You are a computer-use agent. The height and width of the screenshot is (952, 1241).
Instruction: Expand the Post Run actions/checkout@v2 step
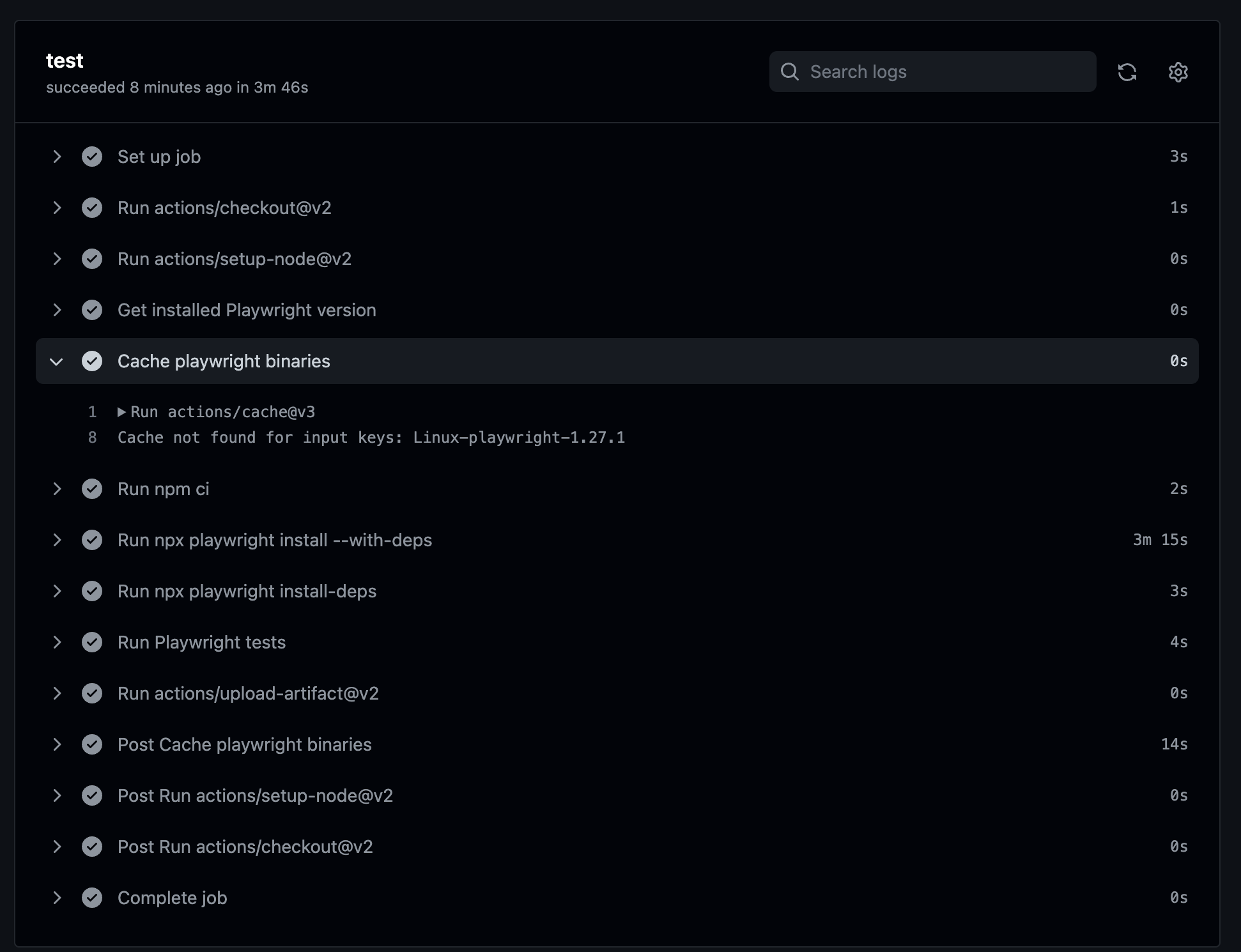pos(57,847)
